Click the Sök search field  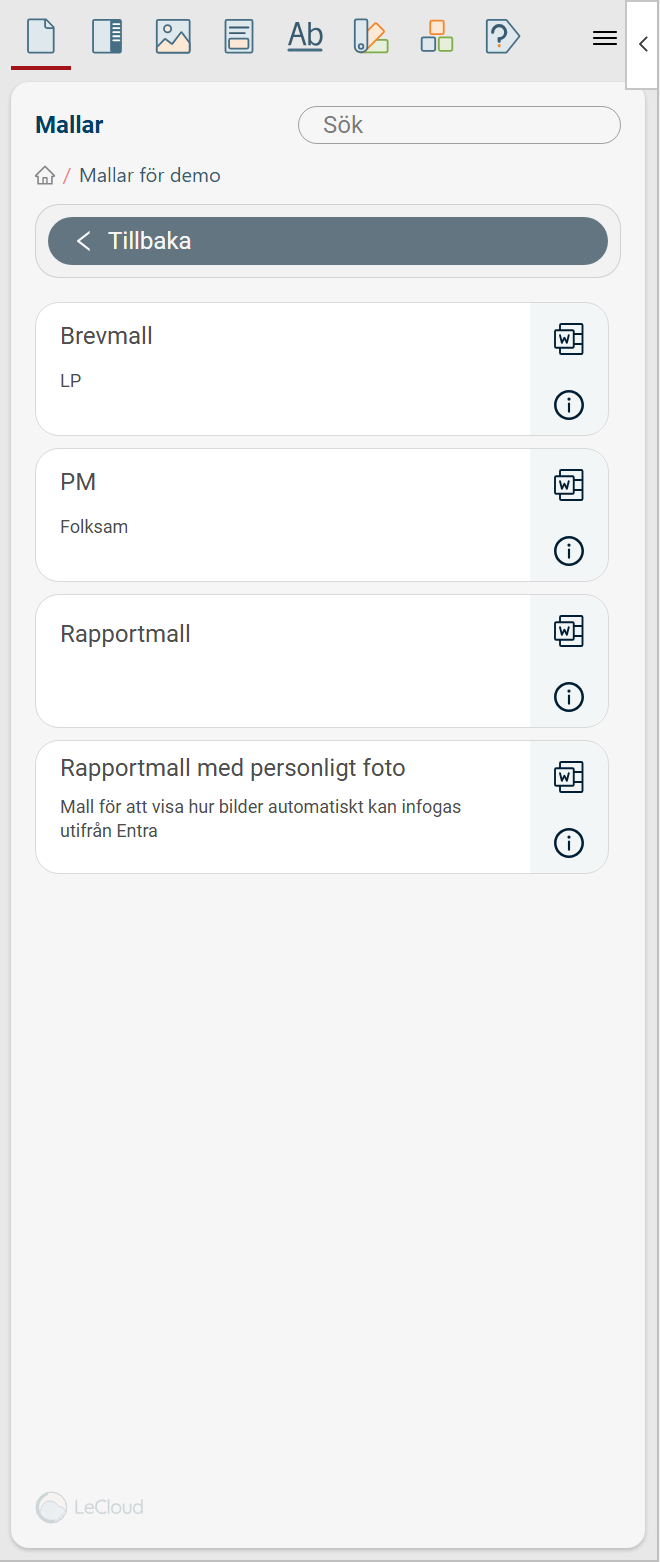459,125
